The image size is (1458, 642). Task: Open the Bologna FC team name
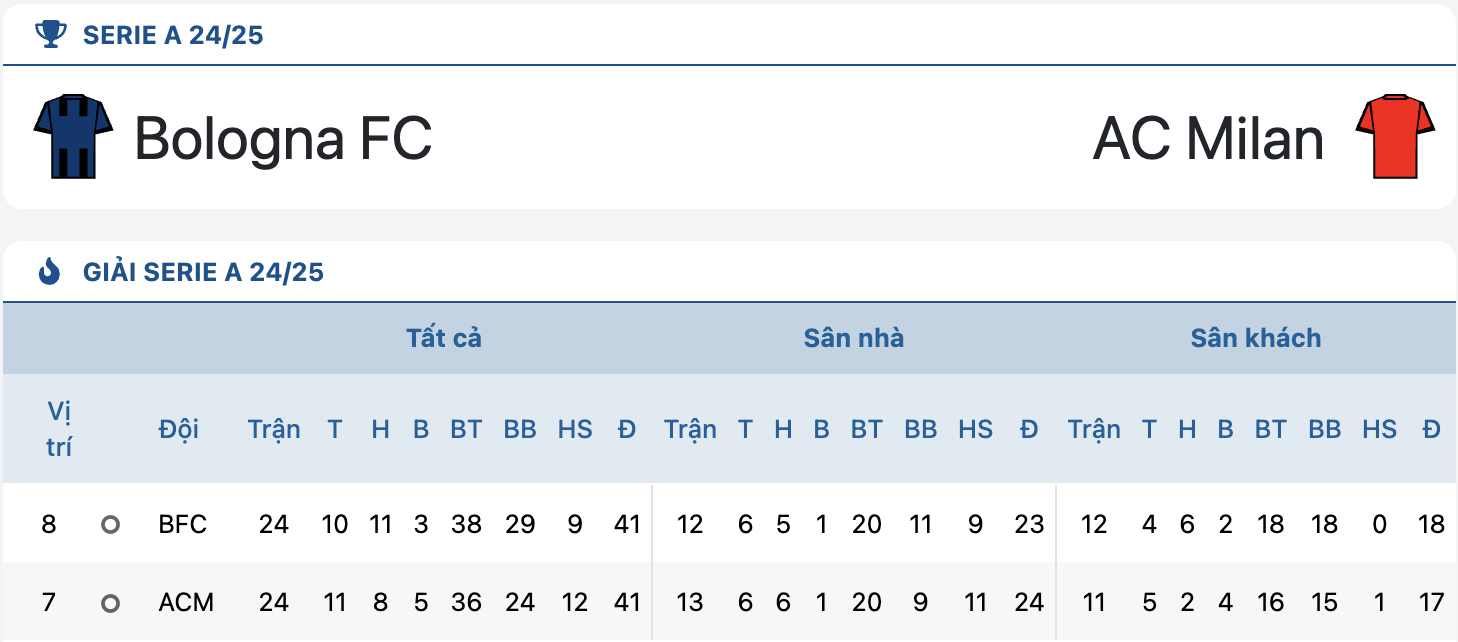[283, 138]
